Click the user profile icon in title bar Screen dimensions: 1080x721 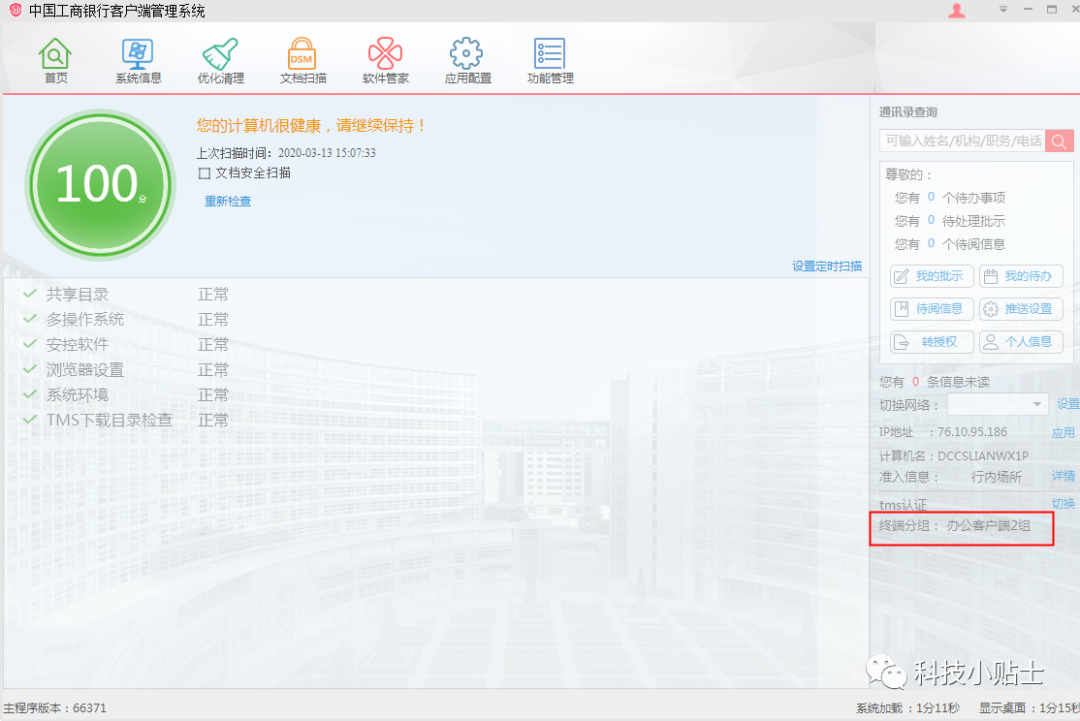(x=957, y=11)
